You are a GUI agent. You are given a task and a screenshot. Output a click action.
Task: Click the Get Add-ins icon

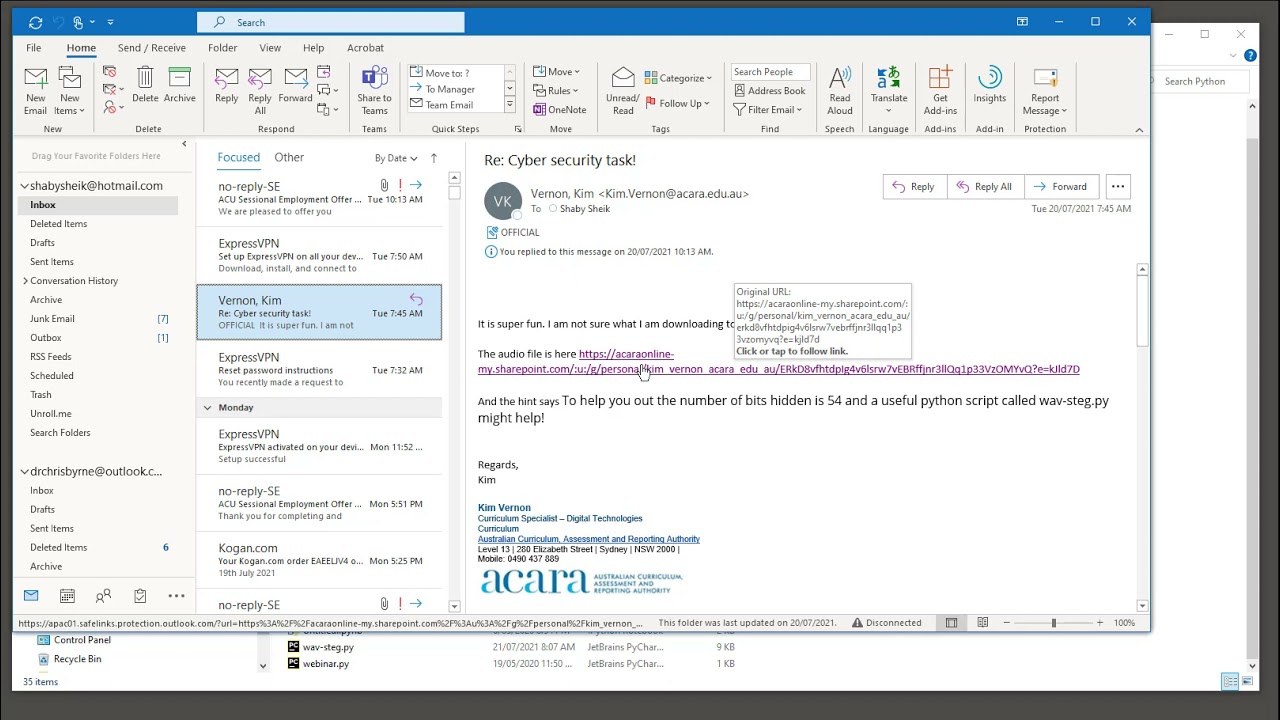coord(940,91)
